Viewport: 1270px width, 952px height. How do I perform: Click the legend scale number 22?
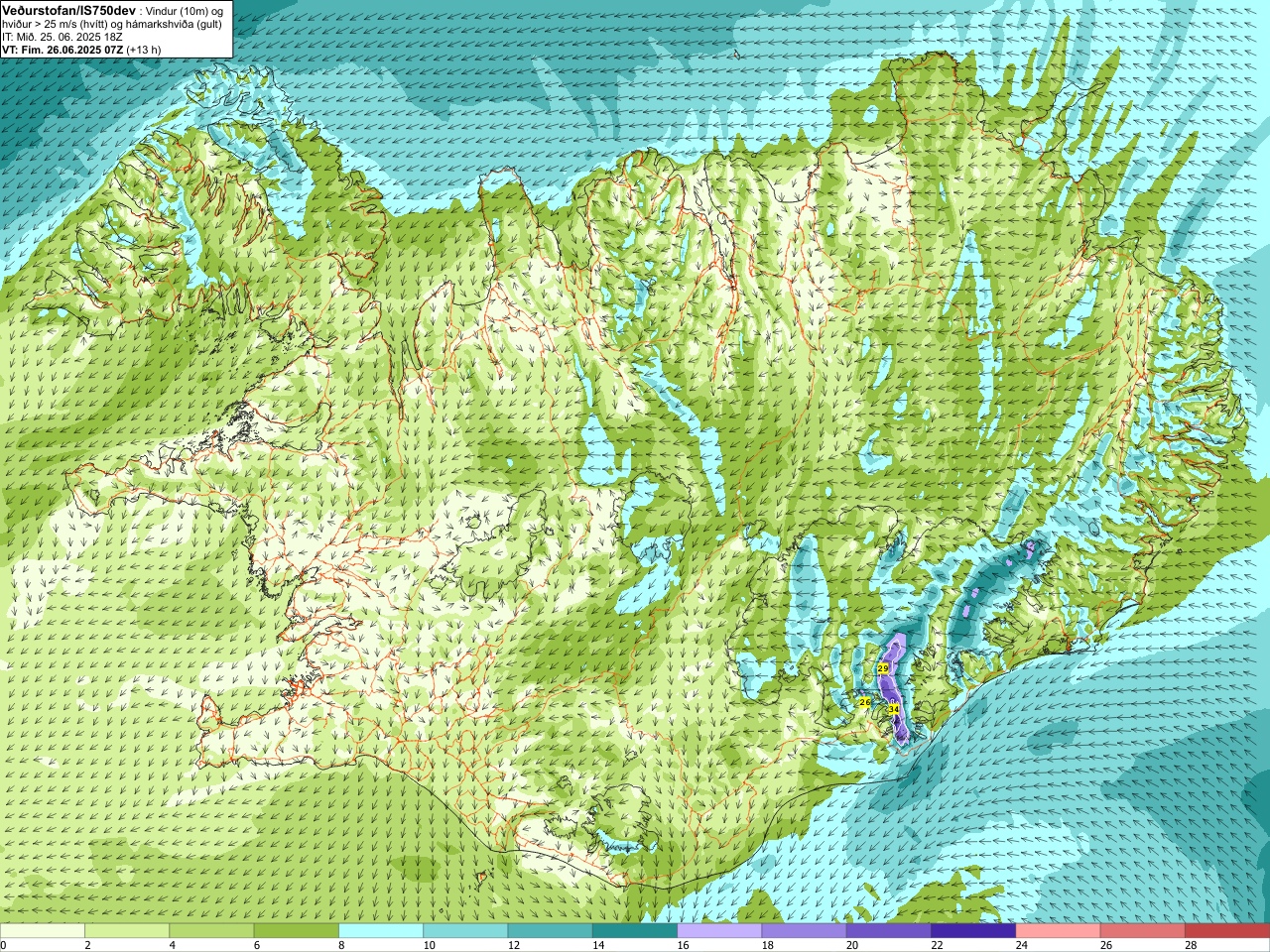[x=938, y=945]
